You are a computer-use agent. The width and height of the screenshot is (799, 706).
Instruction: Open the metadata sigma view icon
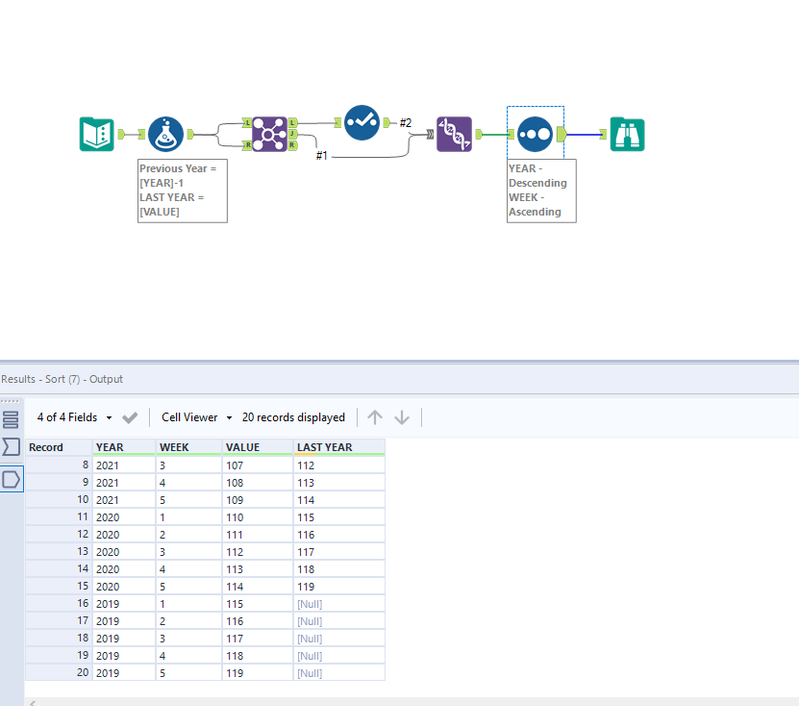point(11,447)
